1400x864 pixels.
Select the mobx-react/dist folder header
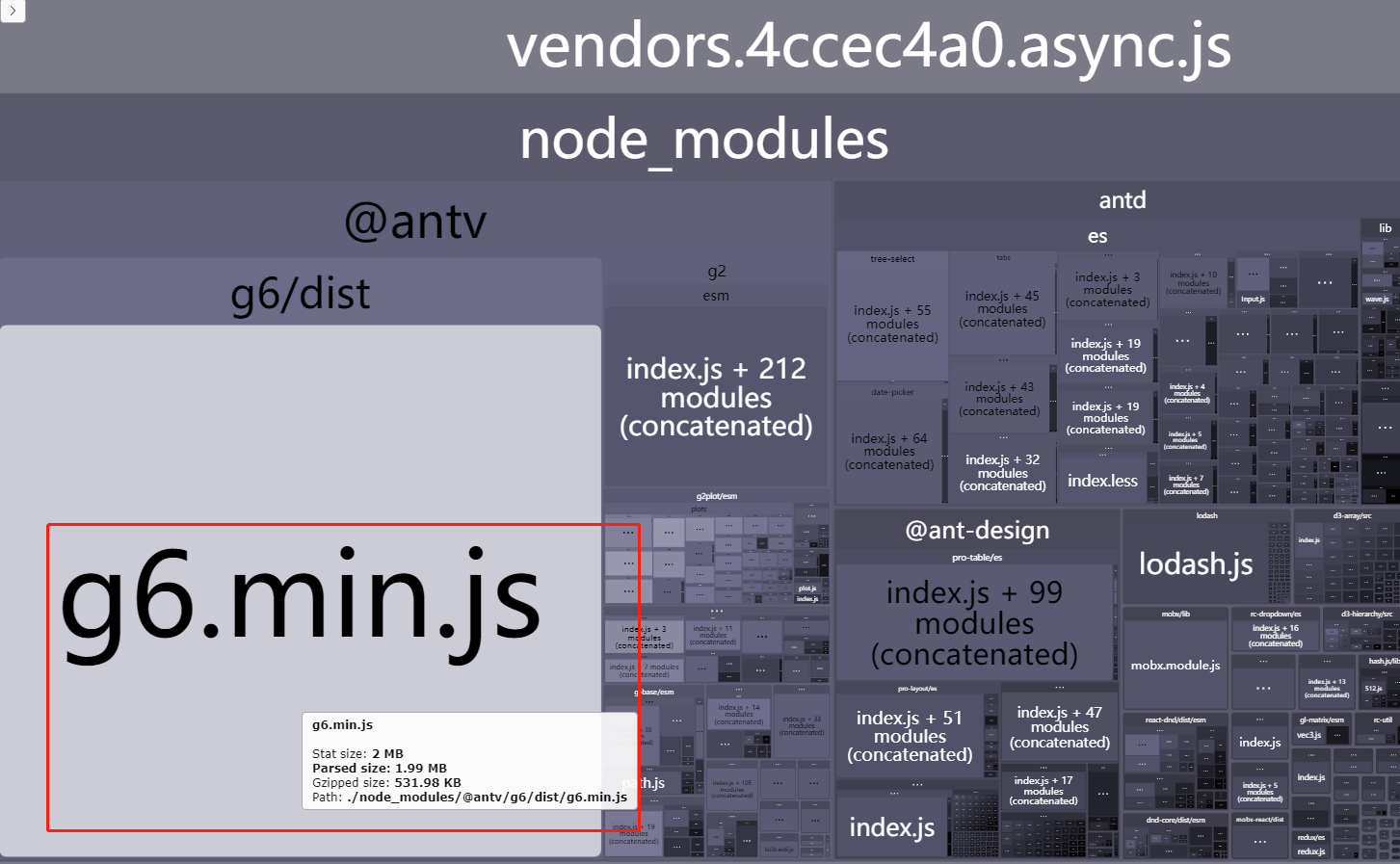[x=1259, y=820]
